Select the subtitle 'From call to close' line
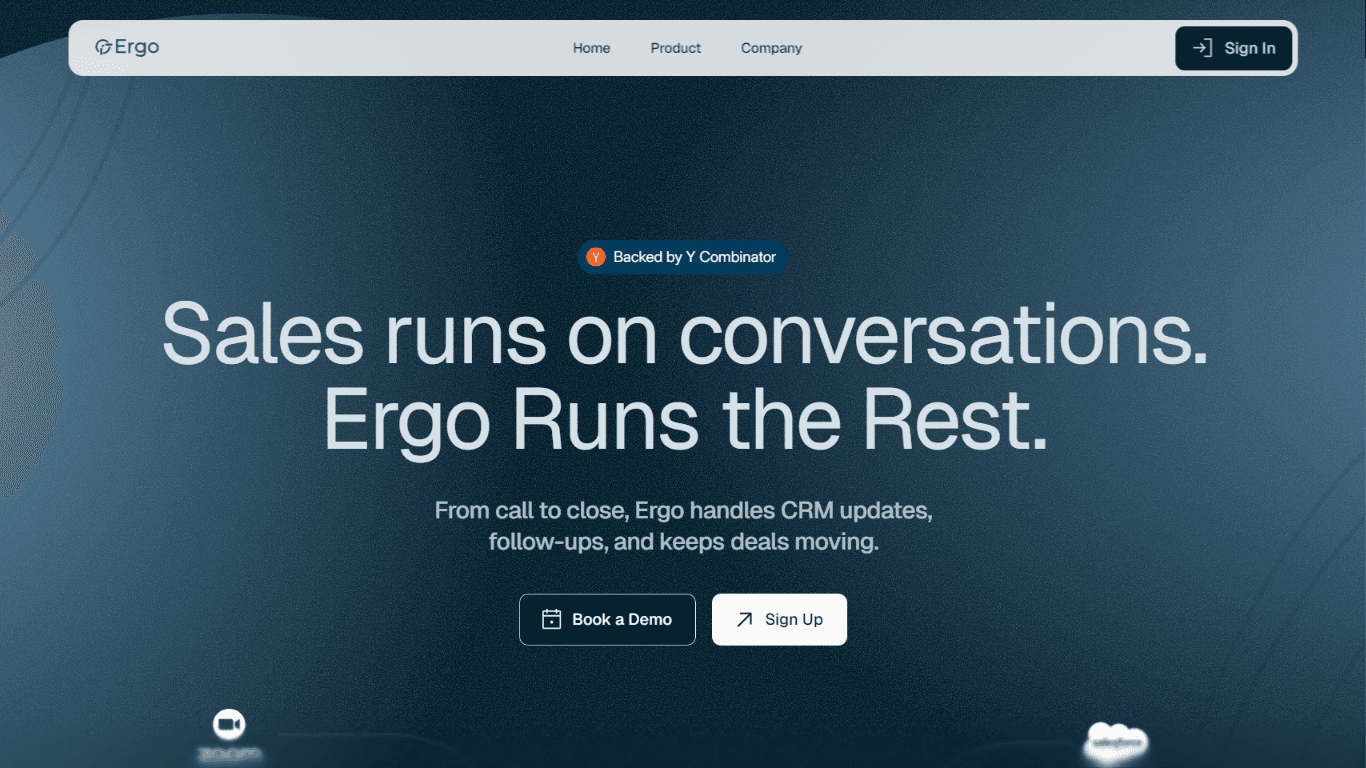Screen dimensions: 1366x768 point(683,511)
